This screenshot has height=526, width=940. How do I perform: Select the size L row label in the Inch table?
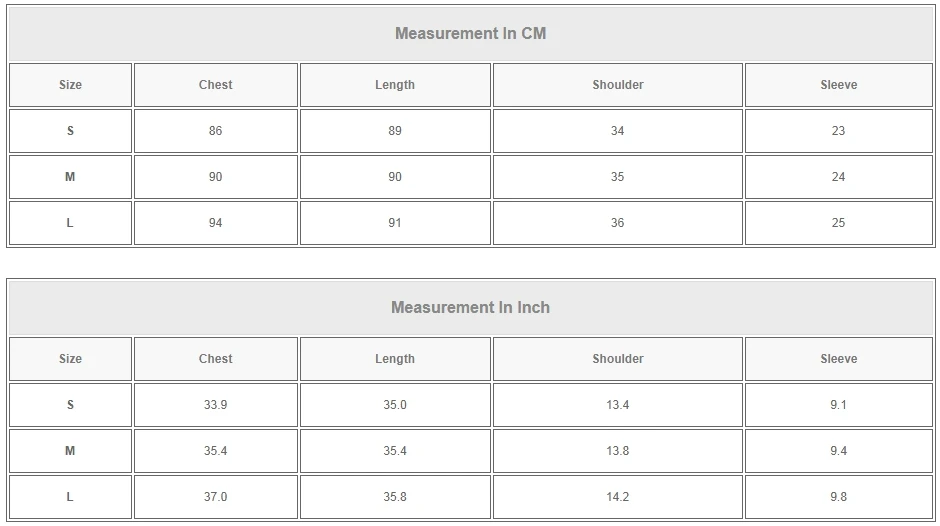(x=70, y=497)
